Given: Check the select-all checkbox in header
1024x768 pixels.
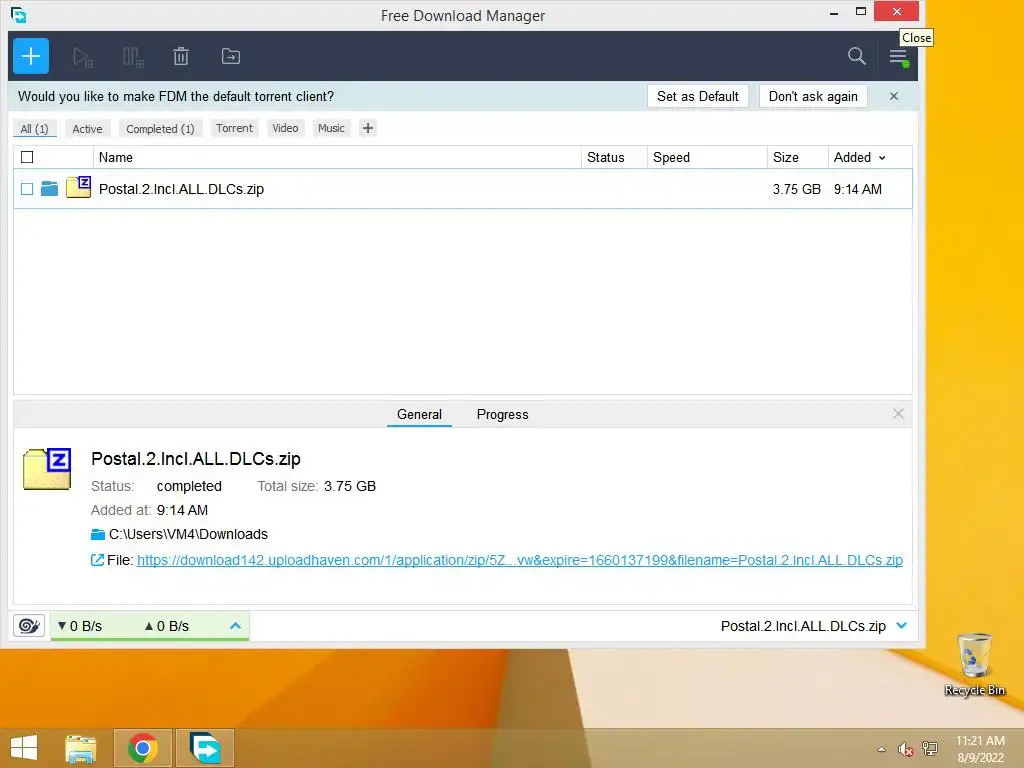Looking at the screenshot, I should pyautogui.click(x=27, y=157).
